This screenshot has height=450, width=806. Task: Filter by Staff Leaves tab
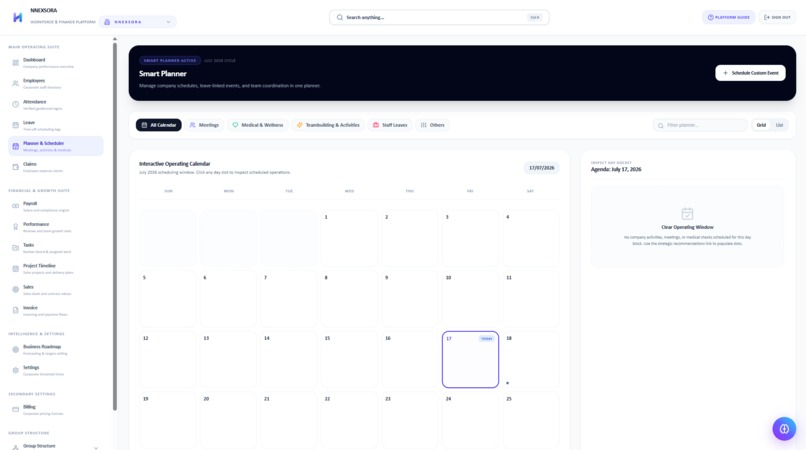(x=390, y=125)
